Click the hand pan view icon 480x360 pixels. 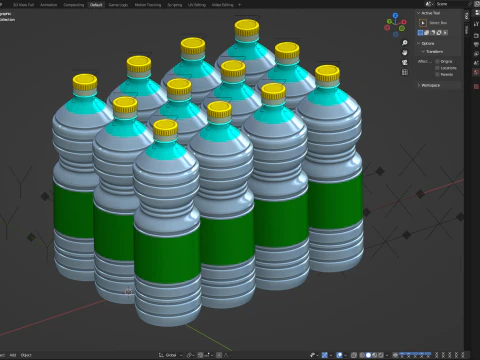point(405,52)
